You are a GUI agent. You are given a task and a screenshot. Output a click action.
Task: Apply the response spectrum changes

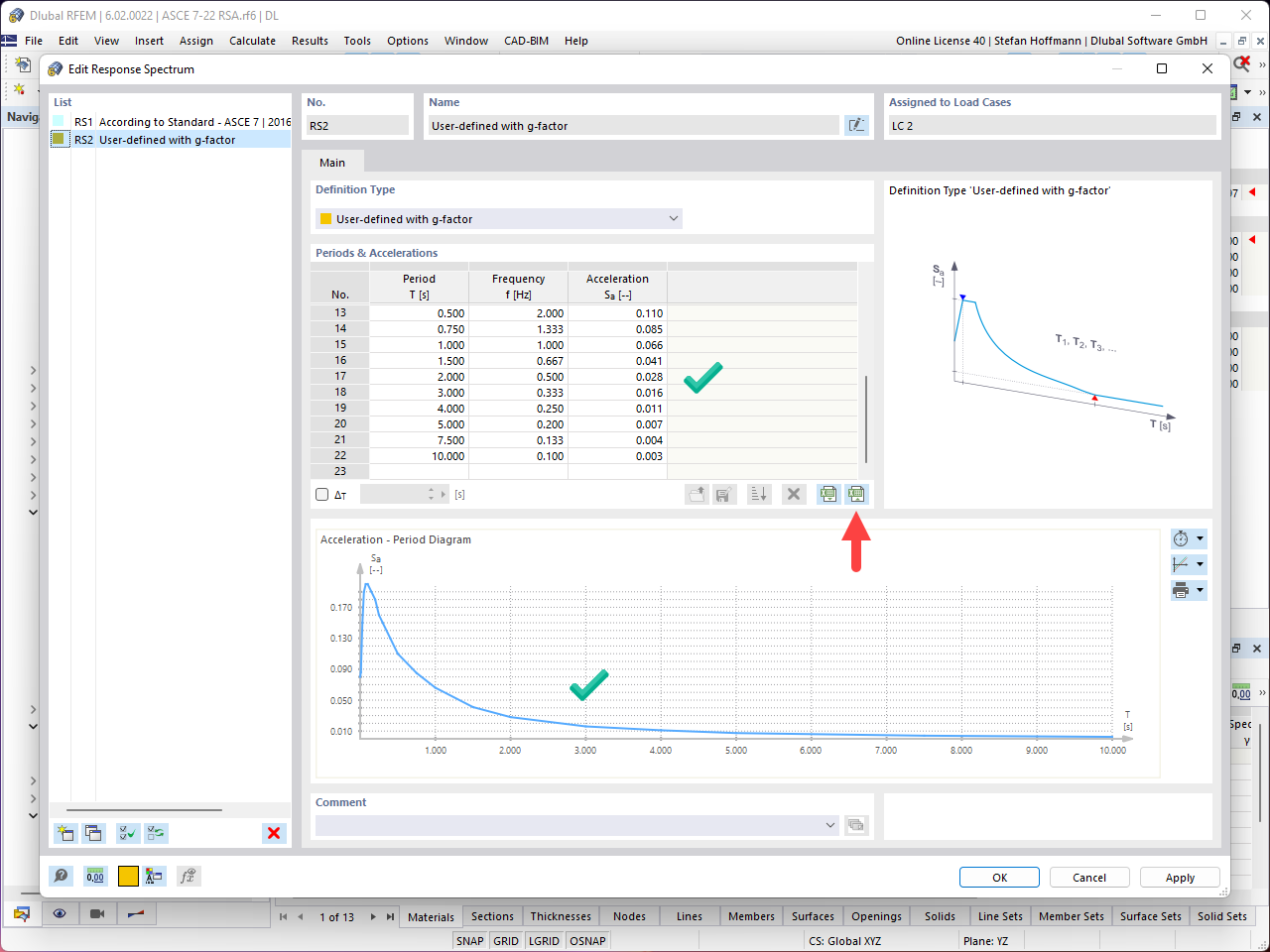[1179, 877]
